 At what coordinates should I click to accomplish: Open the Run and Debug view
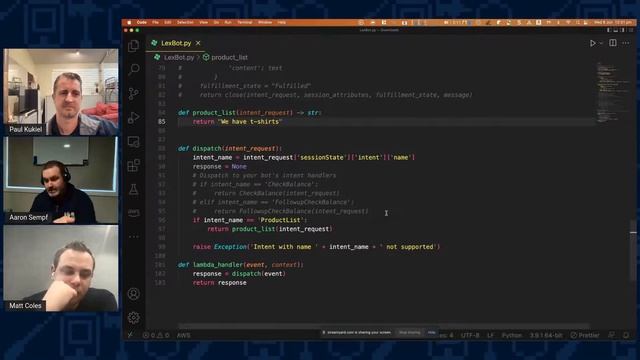pos(133,118)
